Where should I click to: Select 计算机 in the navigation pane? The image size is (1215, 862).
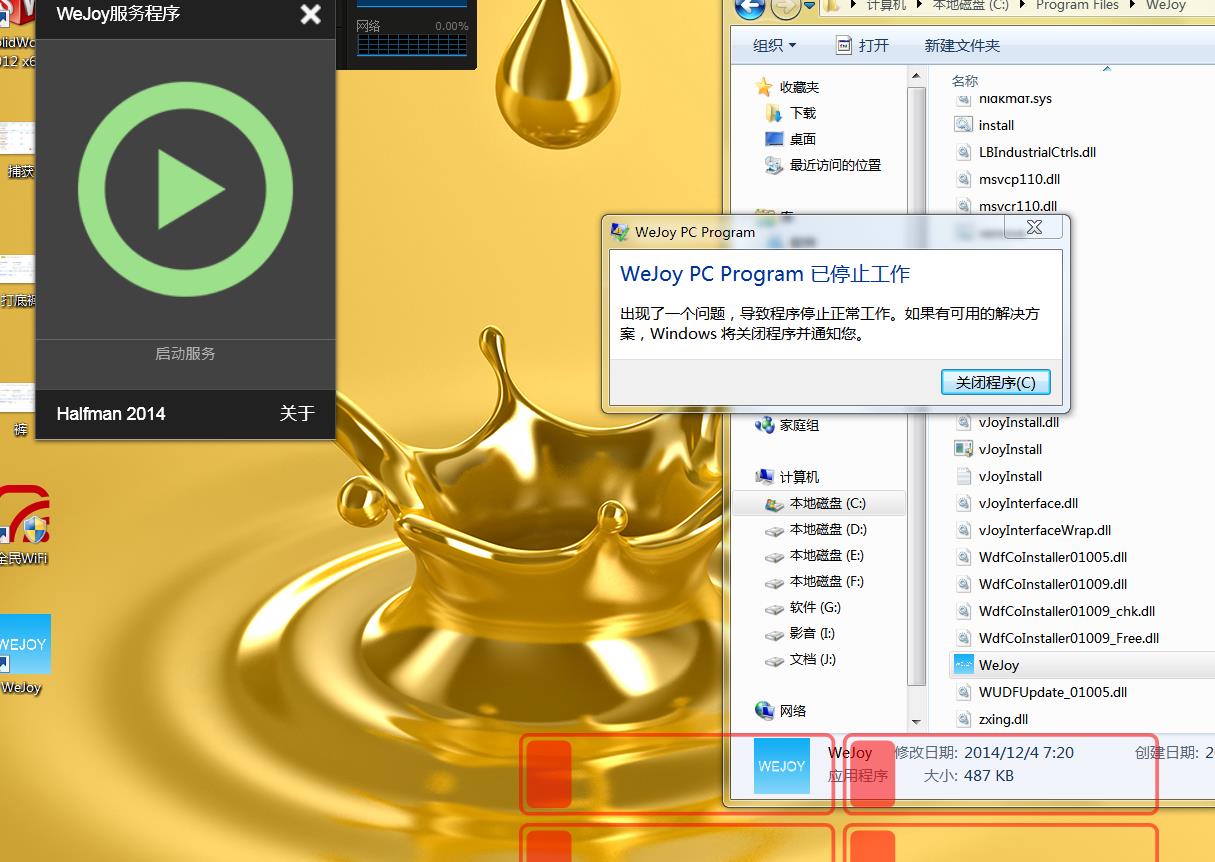point(788,477)
